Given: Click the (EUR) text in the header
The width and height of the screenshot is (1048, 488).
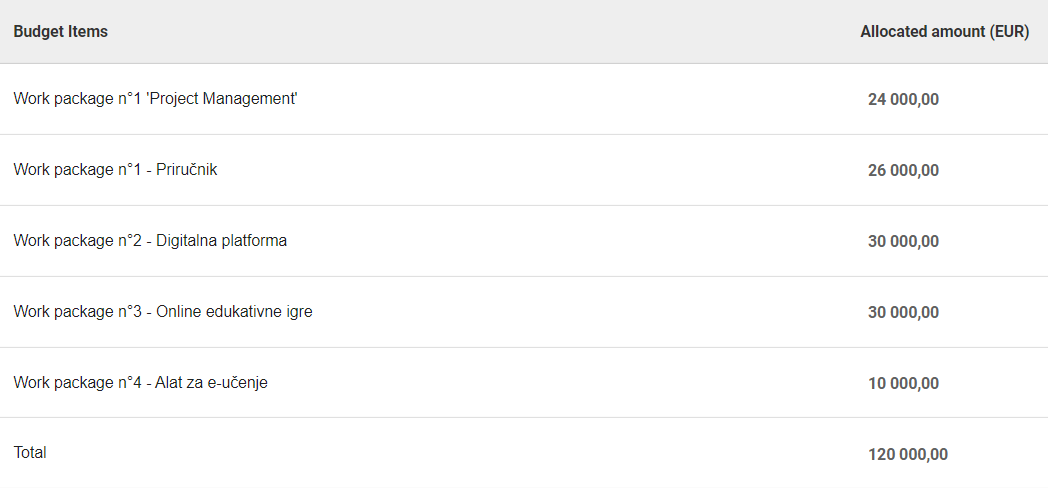Looking at the screenshot, I should [x=1009, y=32].
